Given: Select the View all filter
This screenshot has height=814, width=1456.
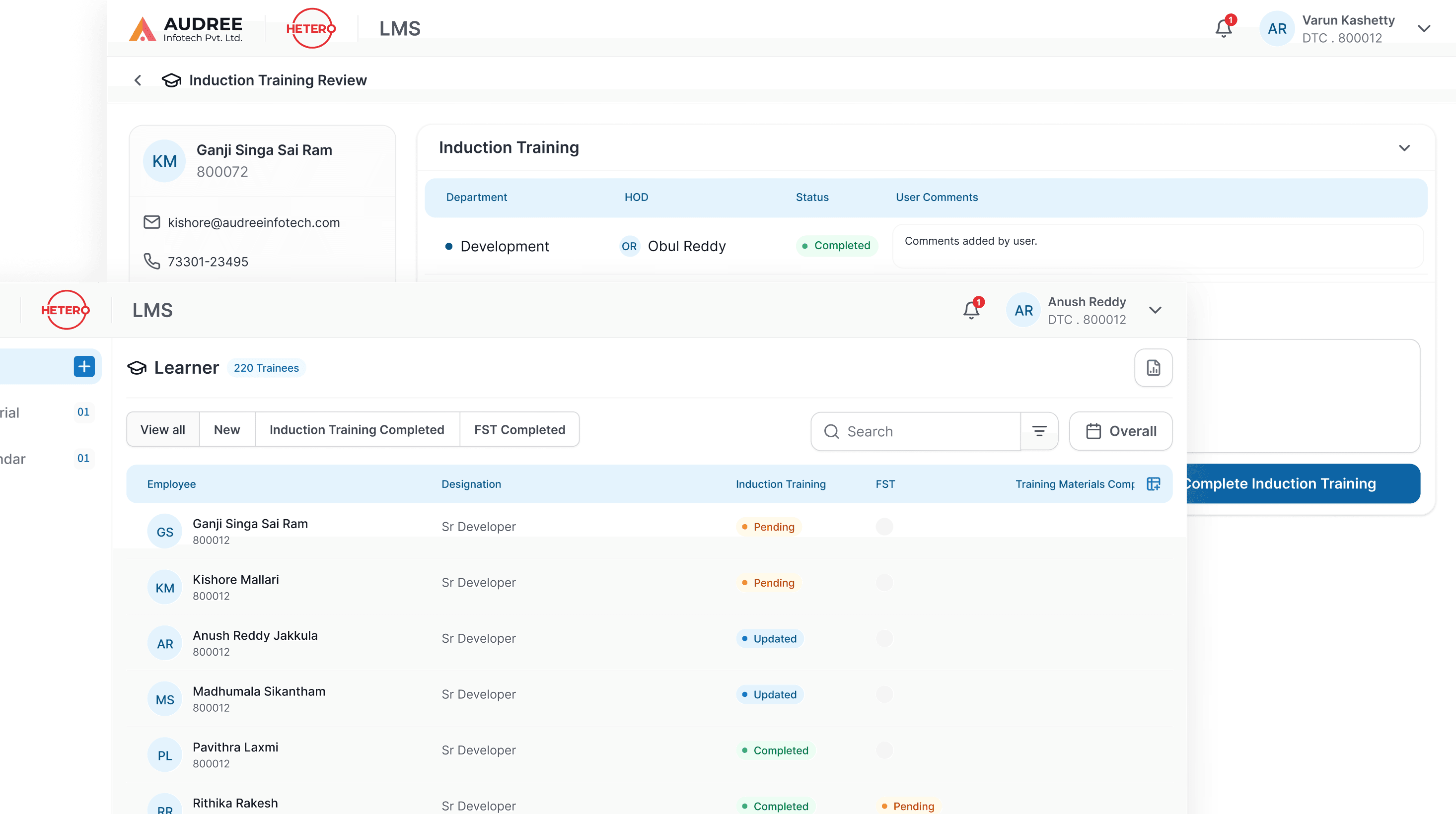Looking at the screenshot, I should coord(162,429).
